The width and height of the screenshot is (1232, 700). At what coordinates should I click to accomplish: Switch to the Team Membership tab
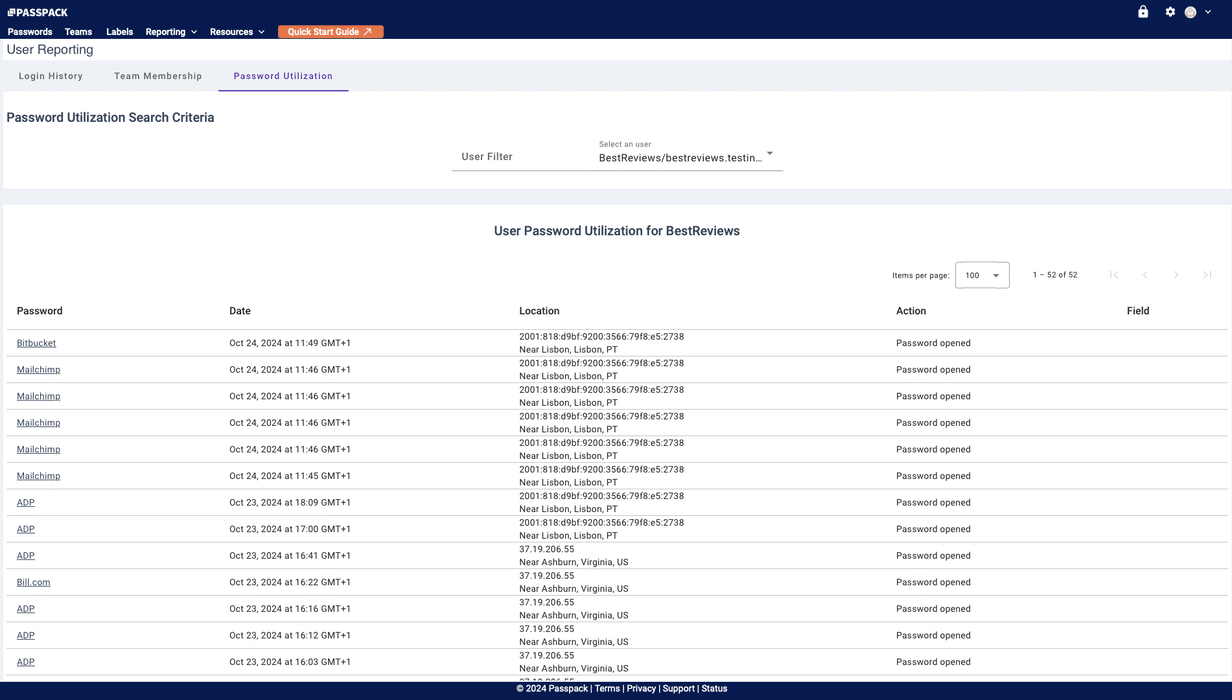coord(157,75)
